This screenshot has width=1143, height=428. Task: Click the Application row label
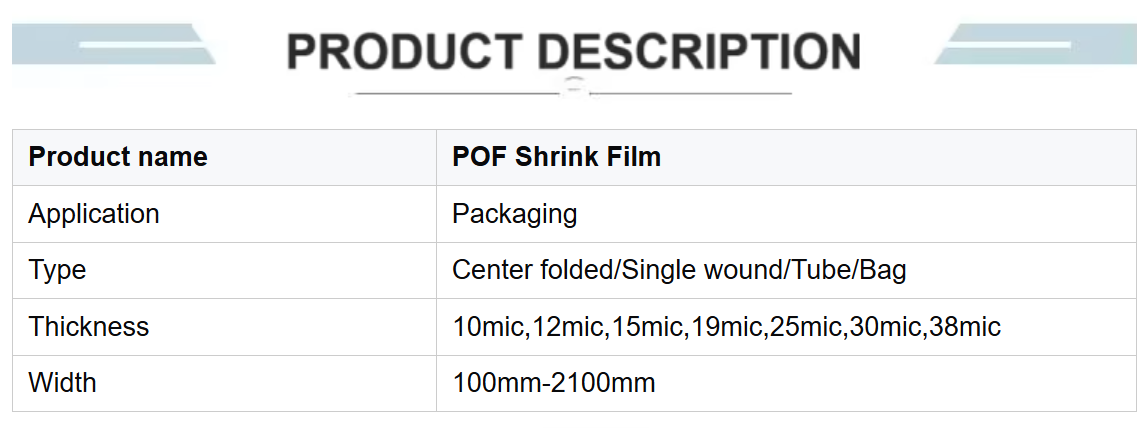point(94,214)
